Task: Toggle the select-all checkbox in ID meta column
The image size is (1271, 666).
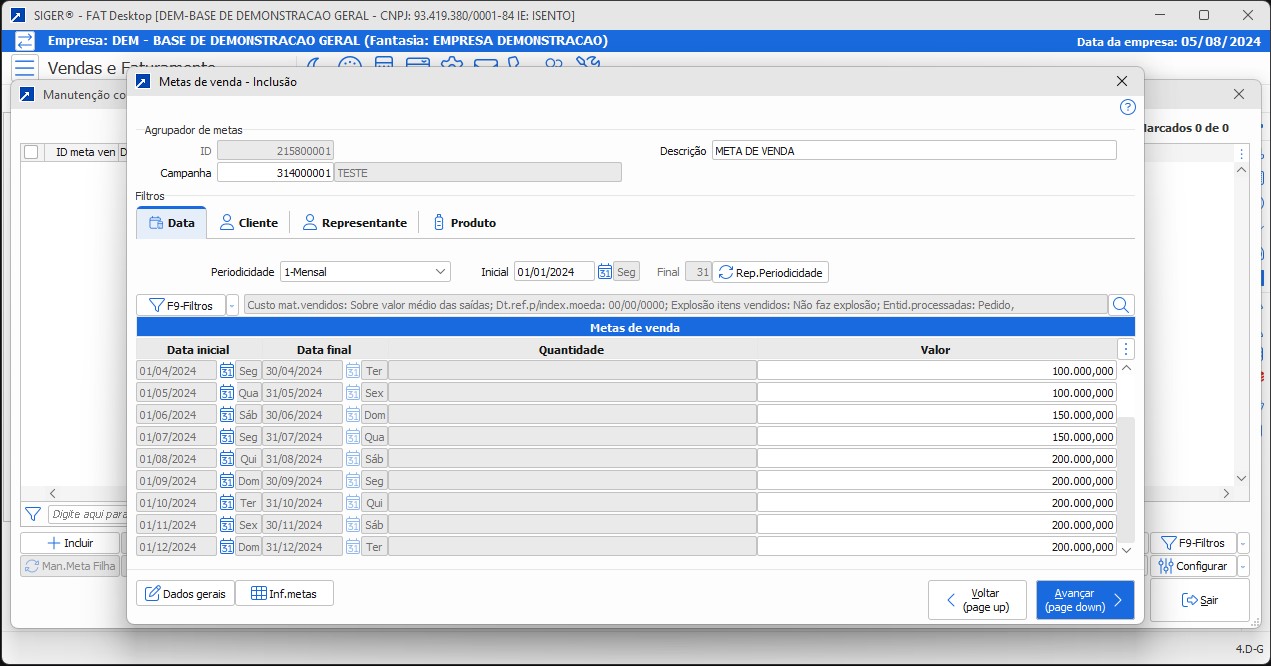Action: coord(31,152)
